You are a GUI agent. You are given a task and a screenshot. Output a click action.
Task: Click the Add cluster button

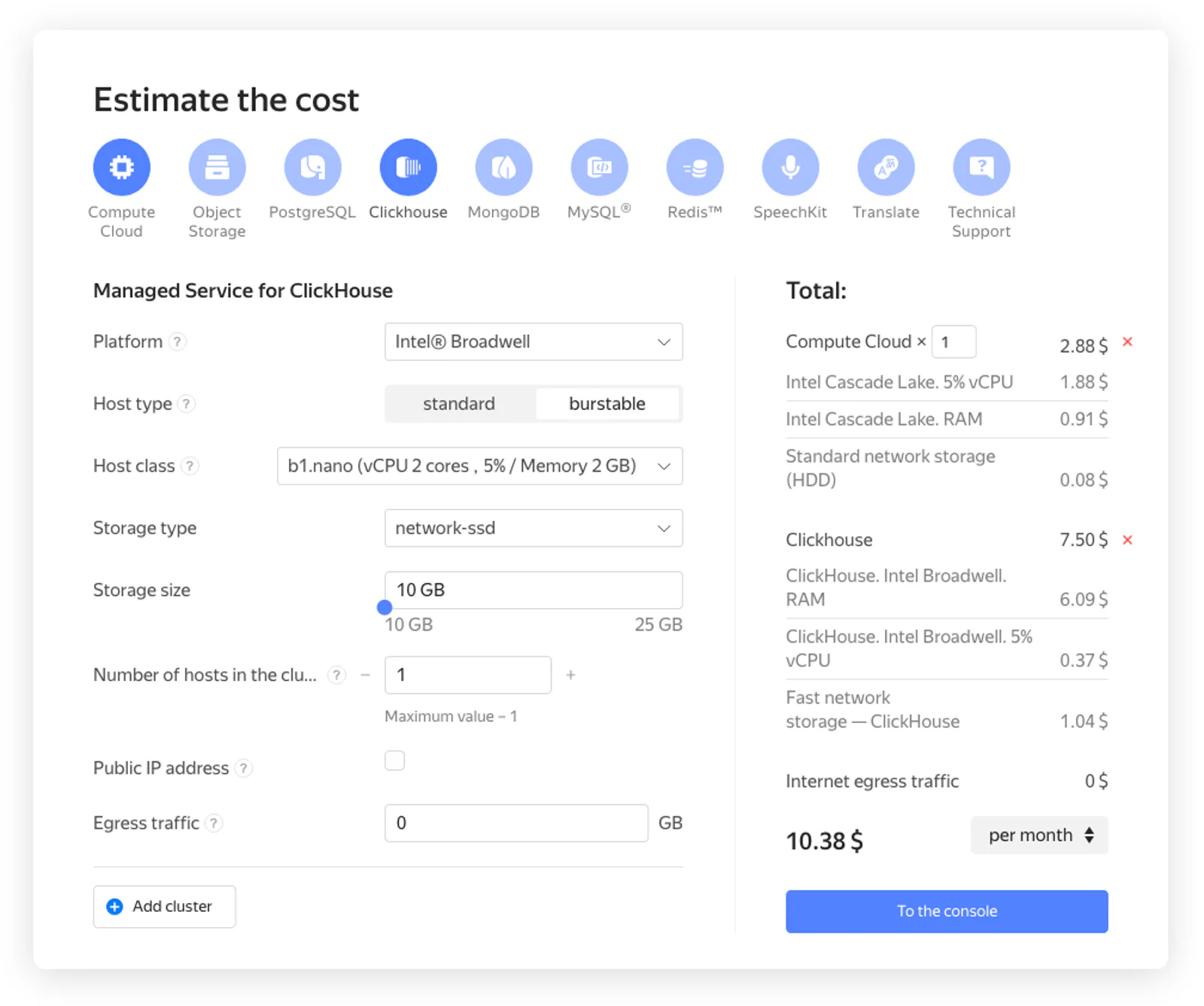click(165, 907)
